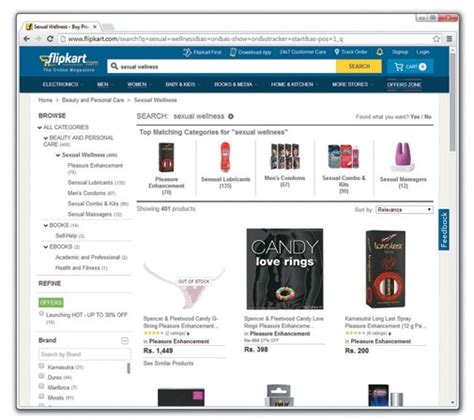The image size is (474, 420).
Task: Click the browser back arrow
Action: [27, 39]
